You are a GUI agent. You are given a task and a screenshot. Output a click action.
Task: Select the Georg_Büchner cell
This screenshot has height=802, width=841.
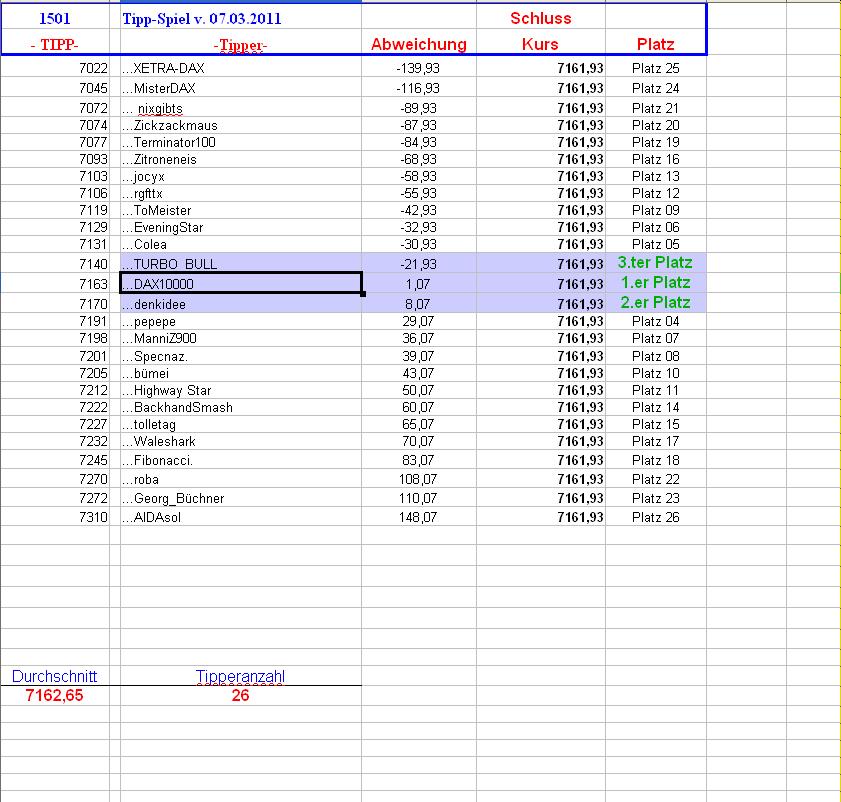pos(241,498)
